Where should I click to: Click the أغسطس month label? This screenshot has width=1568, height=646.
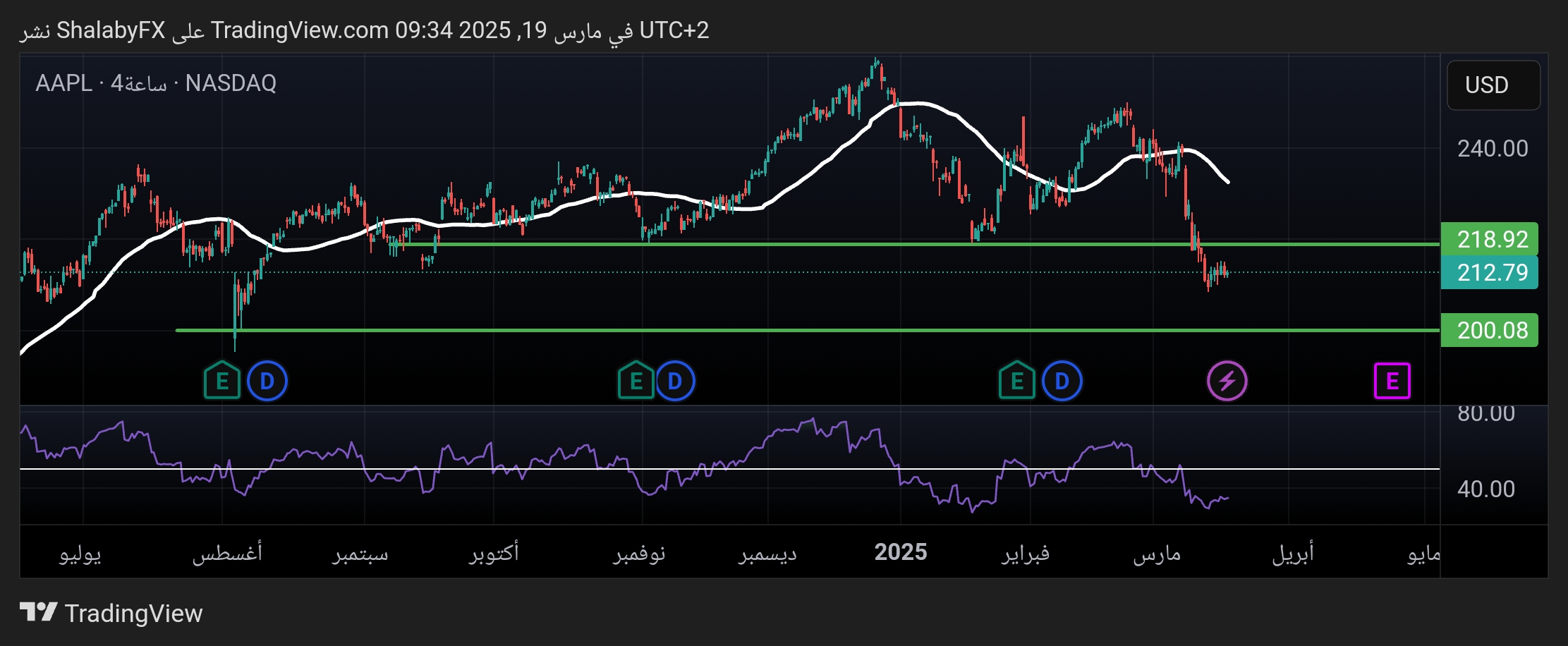tap(227, 554)
